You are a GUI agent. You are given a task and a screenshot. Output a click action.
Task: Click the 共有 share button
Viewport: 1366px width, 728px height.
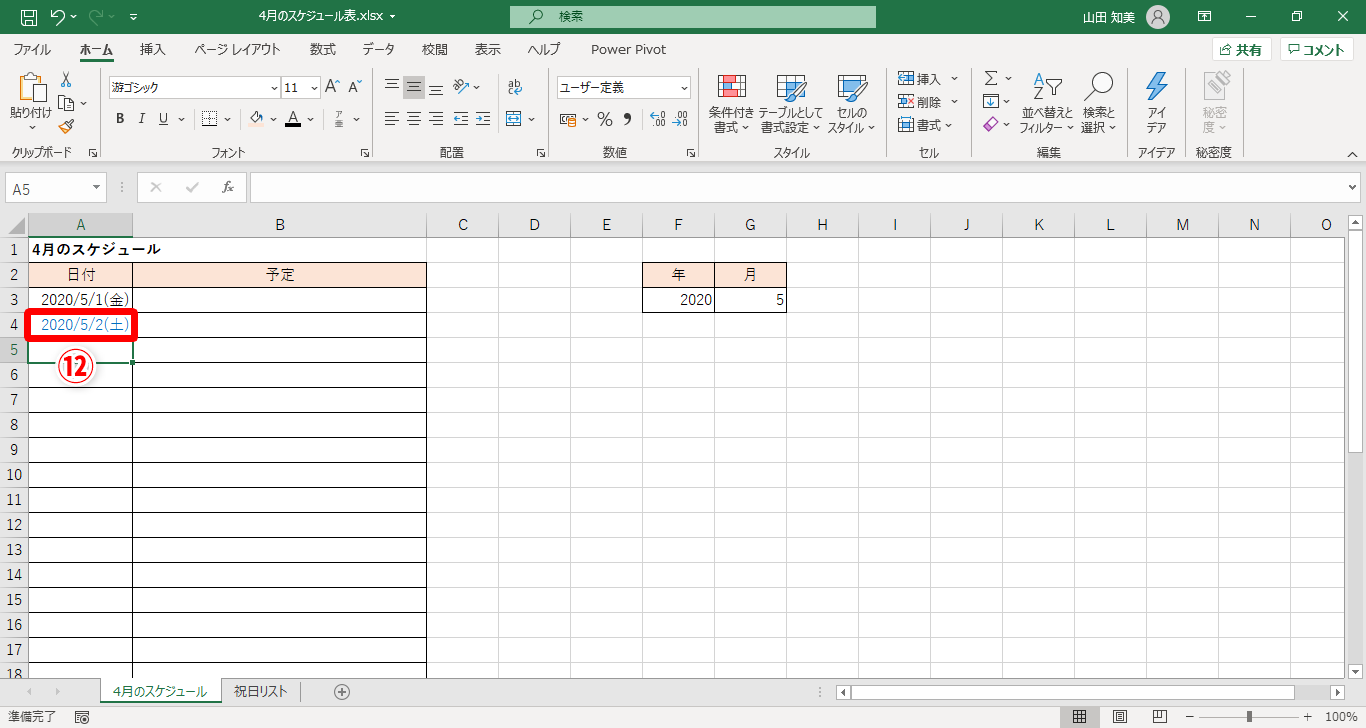click(x=1241, y=50)
